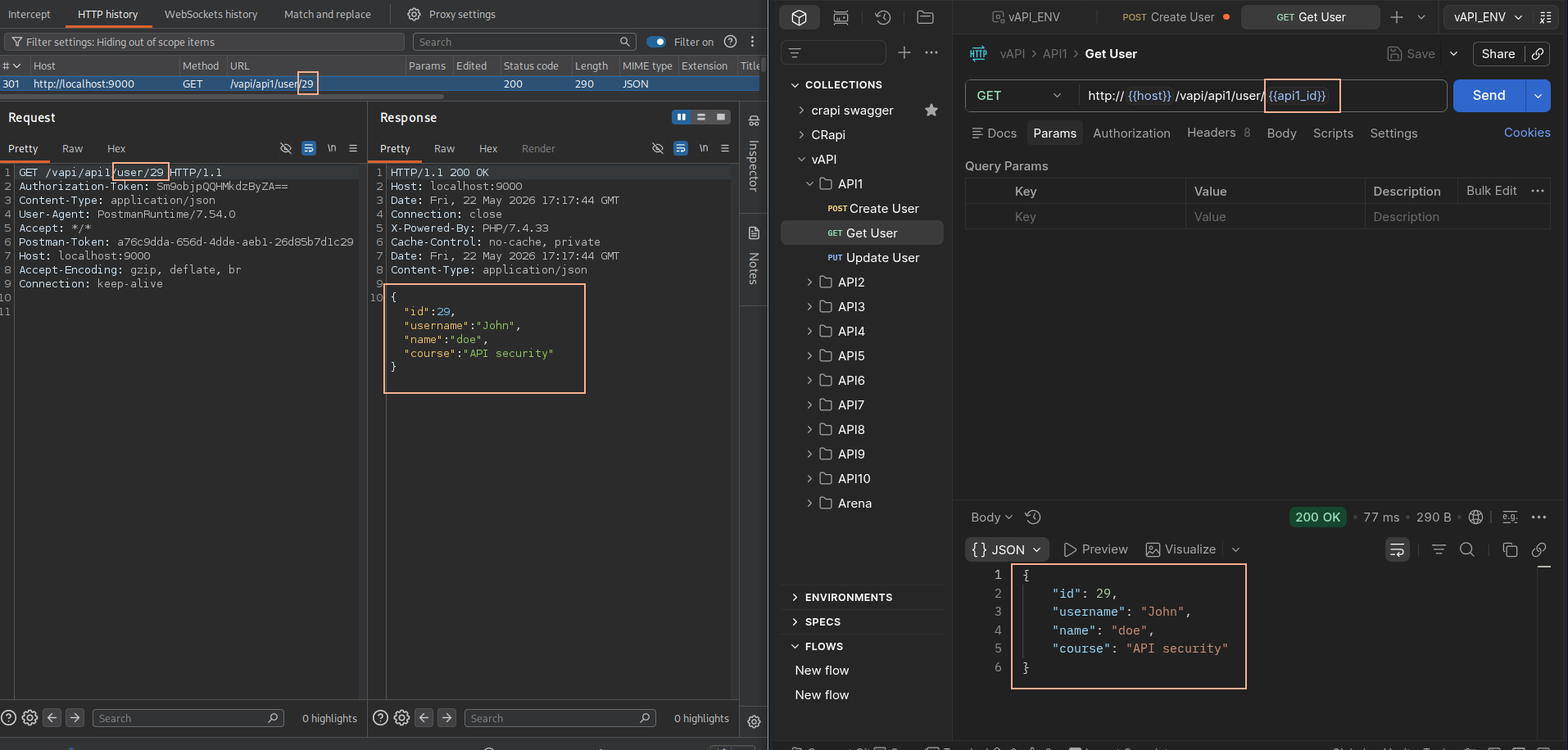Select side-by-side layout for request and response
This screenshot has height=750, width=1568.
682,117
